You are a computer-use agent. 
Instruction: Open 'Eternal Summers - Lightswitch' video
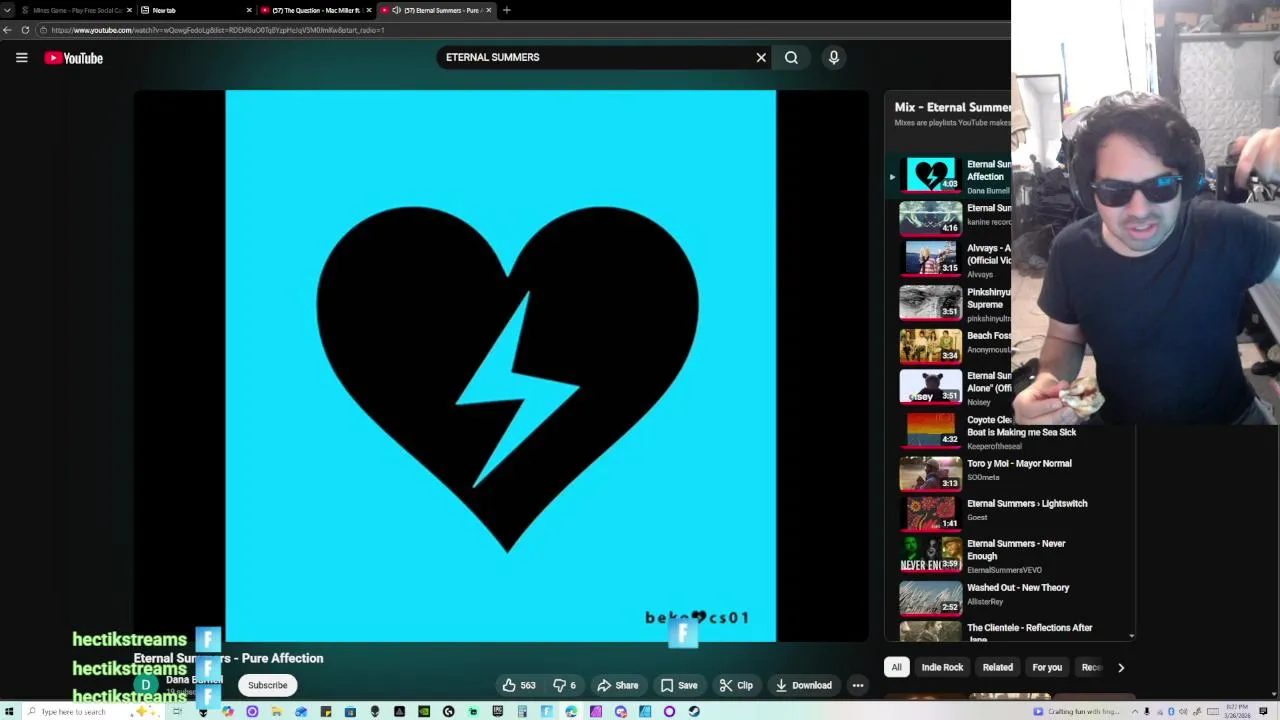(x=1027, y=503)
